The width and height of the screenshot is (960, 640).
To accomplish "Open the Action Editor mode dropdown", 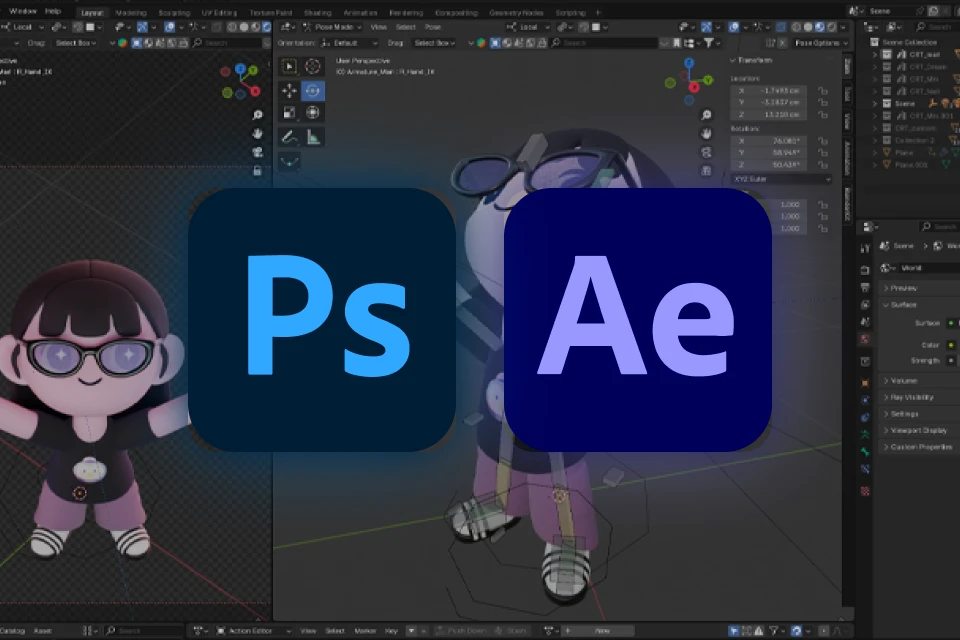I will point(253,630).
